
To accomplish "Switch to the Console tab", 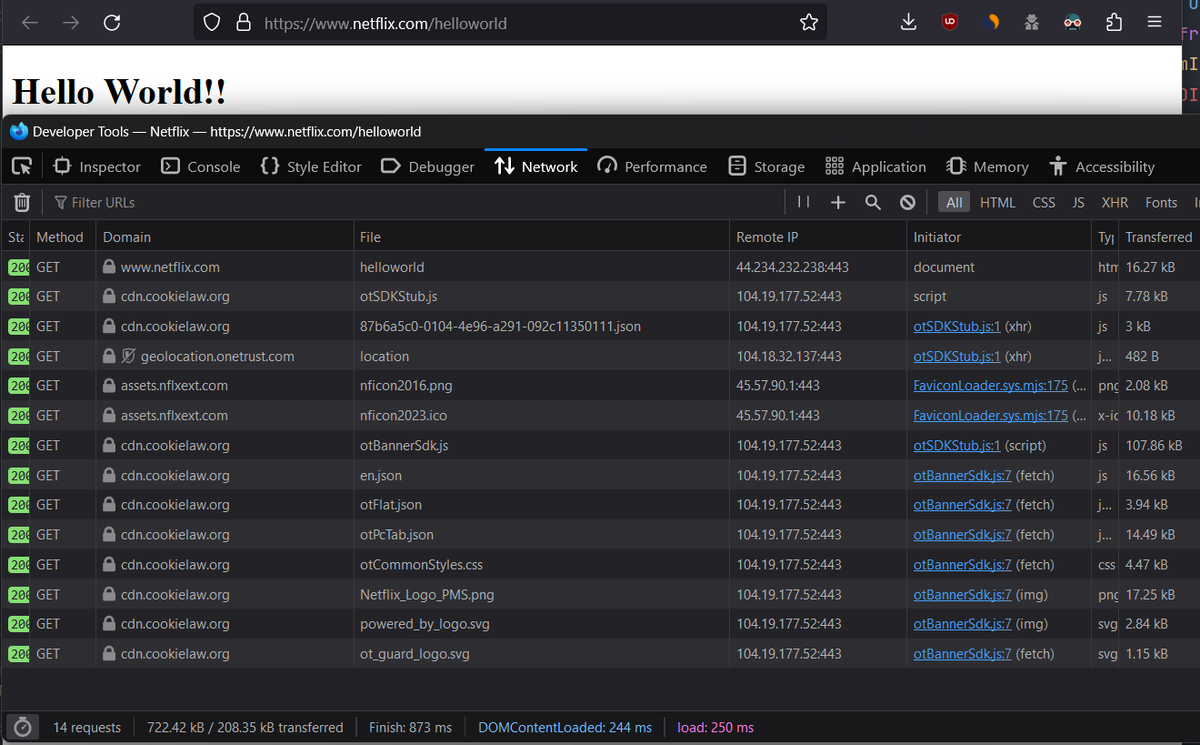I will coord(201,167).
